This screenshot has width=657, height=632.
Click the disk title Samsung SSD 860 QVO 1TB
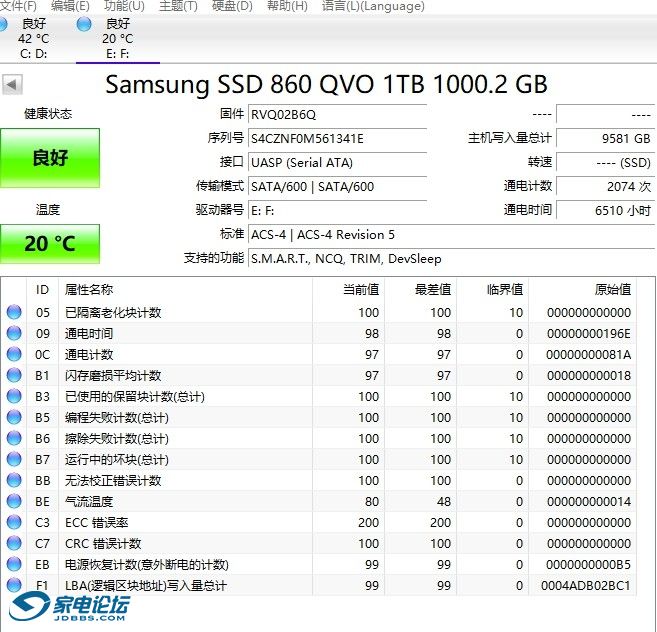tap(265, 84)
